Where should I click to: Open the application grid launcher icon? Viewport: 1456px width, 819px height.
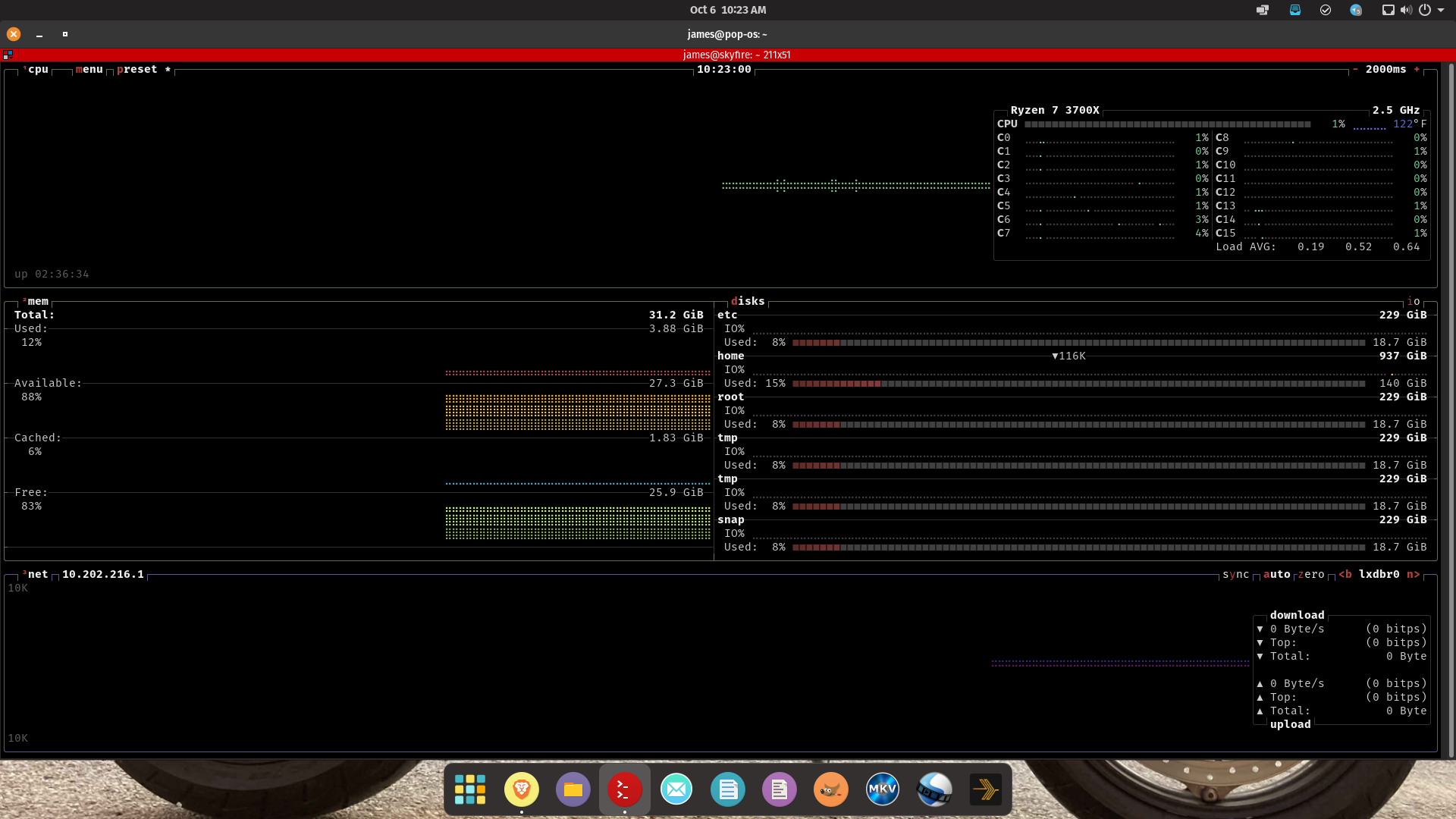tap(469, 789)
